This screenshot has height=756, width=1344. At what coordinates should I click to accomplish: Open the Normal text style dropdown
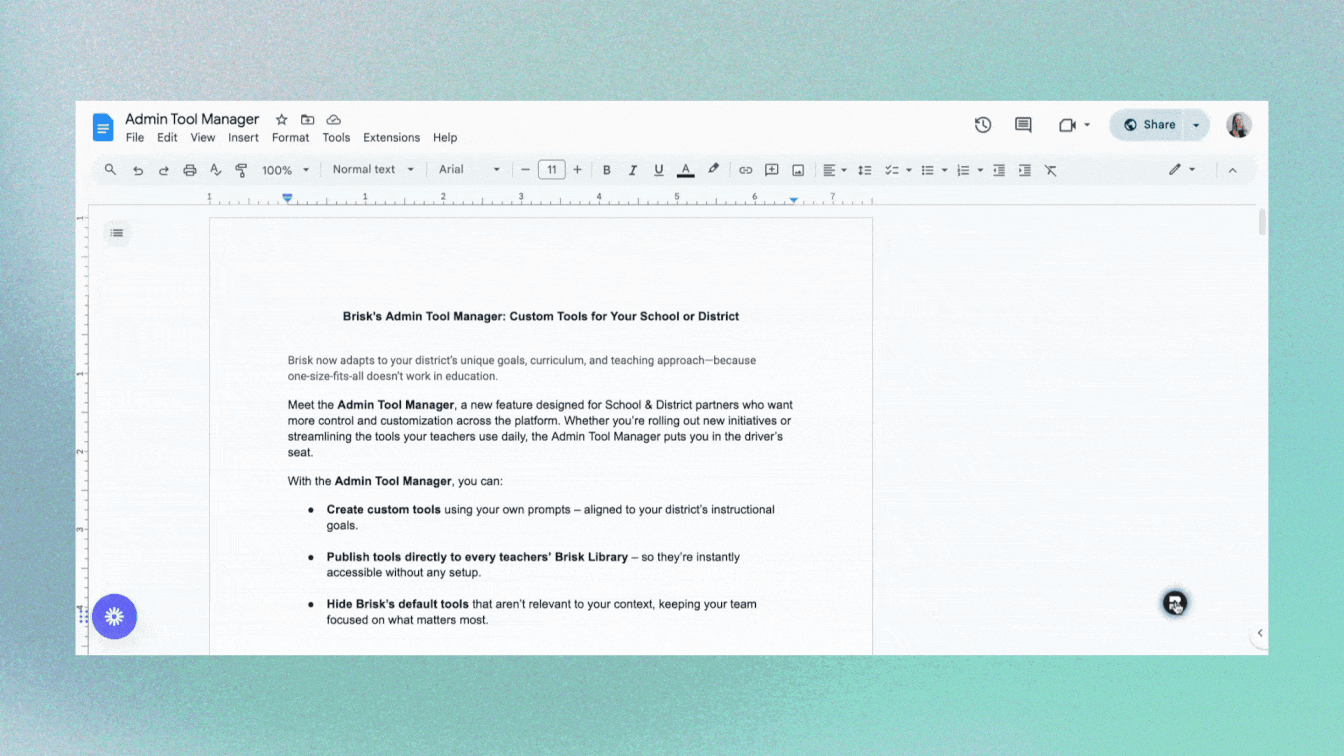pyautogui.click(x=373, y=170)
